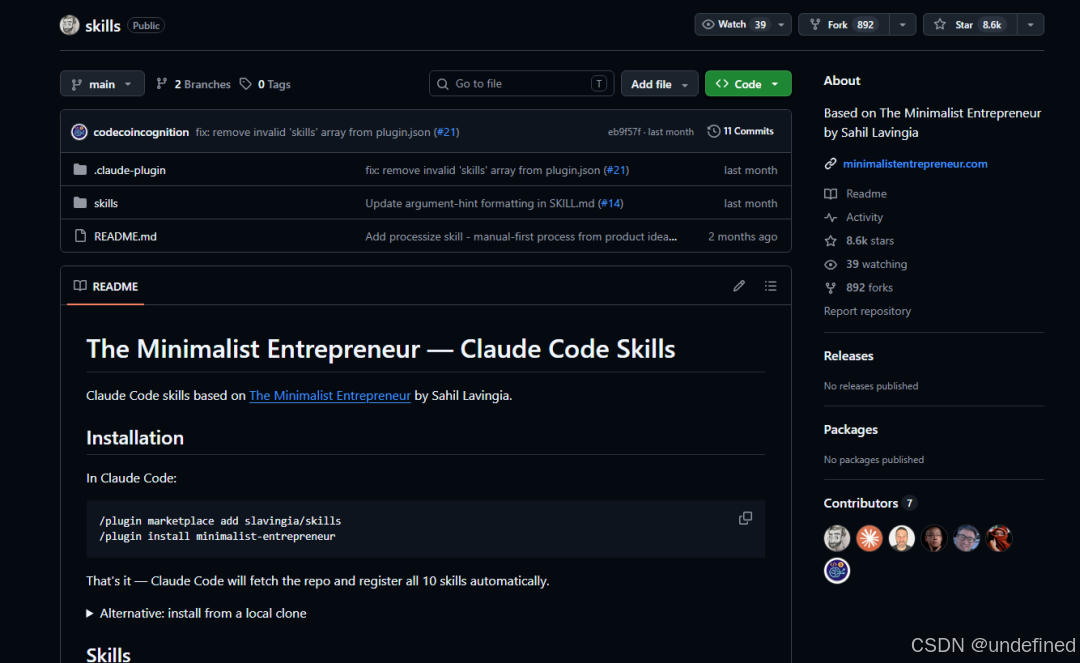Open the .claude-plugin folder
1080x663 pixels.
pos(130,170)
